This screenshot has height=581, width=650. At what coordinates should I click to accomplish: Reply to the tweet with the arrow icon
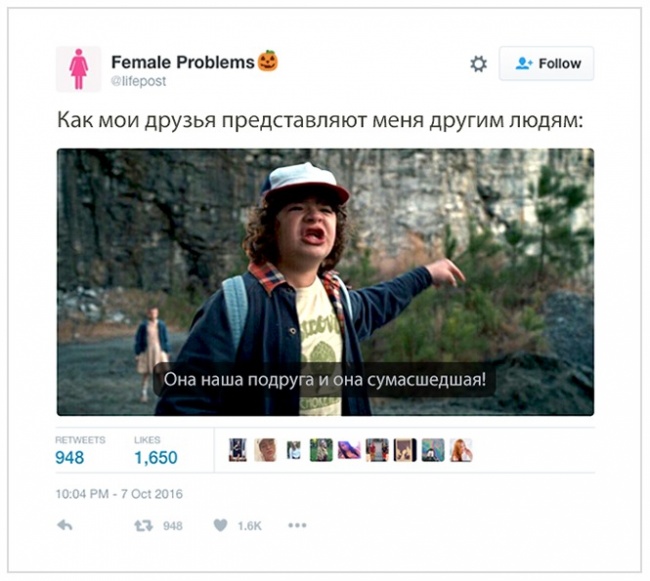[x=65, y=525]
